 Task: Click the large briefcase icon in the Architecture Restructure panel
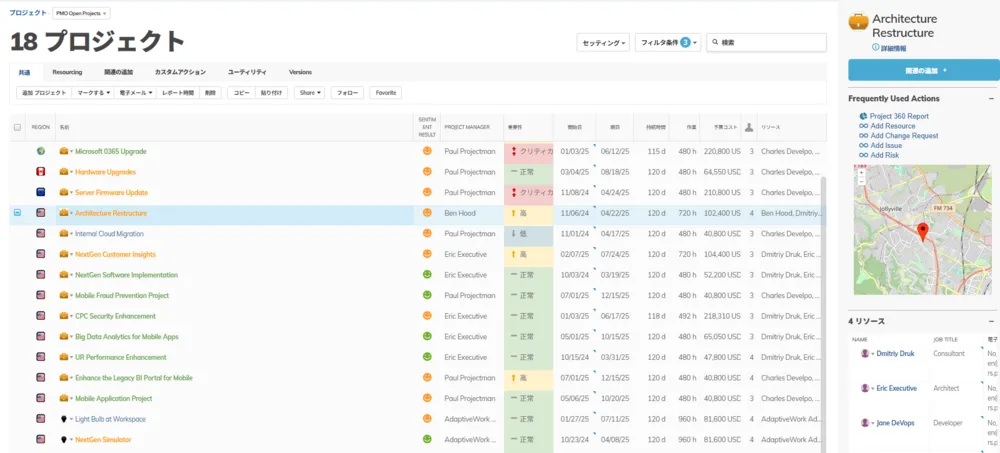tap(858, 21)
